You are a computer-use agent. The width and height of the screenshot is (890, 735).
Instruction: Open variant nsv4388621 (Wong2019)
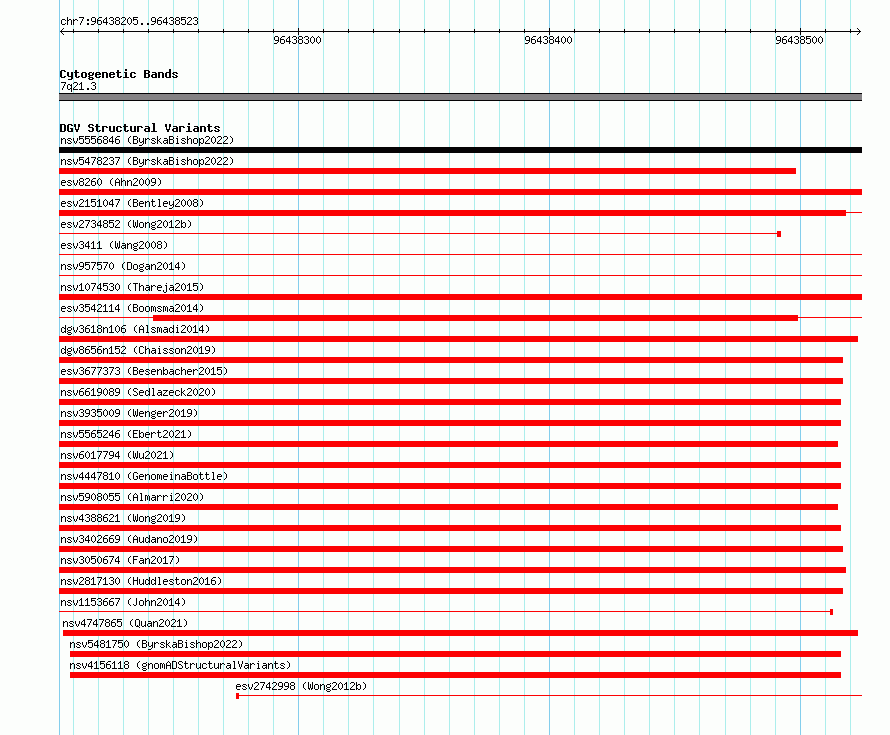pyautogui.click(x=123, y=518)
